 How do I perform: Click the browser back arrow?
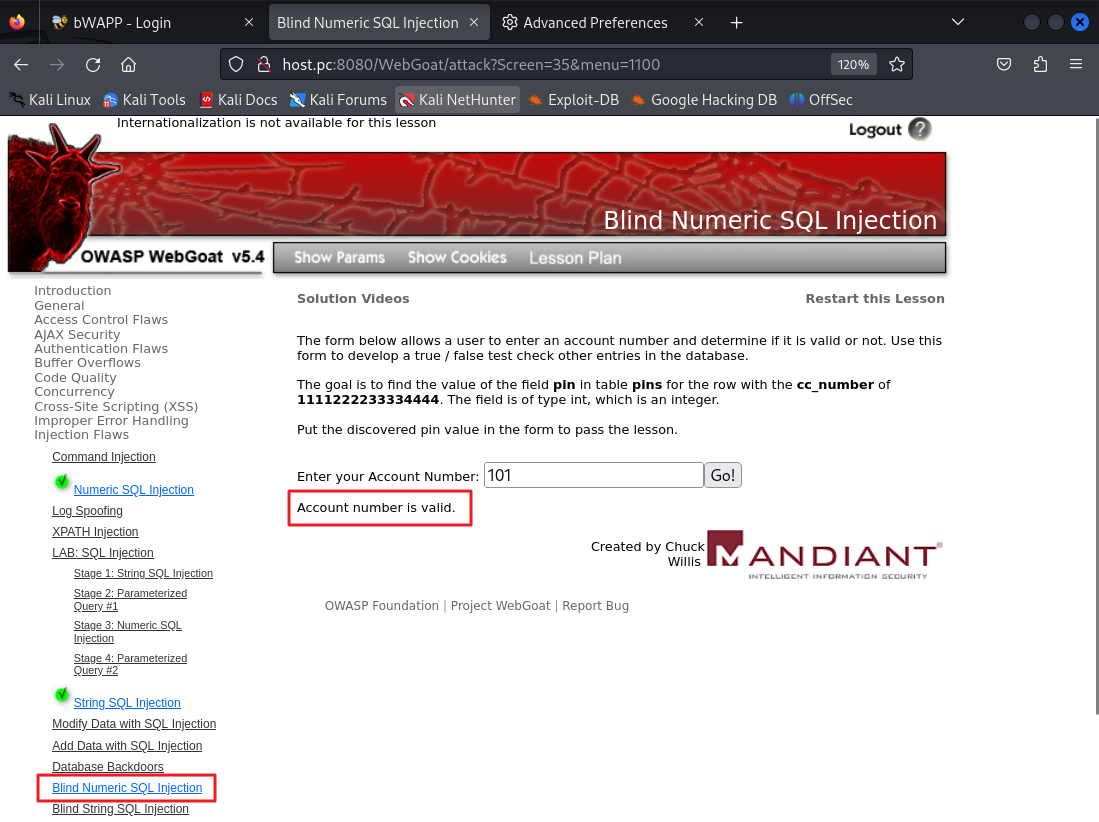click(21, 64)
